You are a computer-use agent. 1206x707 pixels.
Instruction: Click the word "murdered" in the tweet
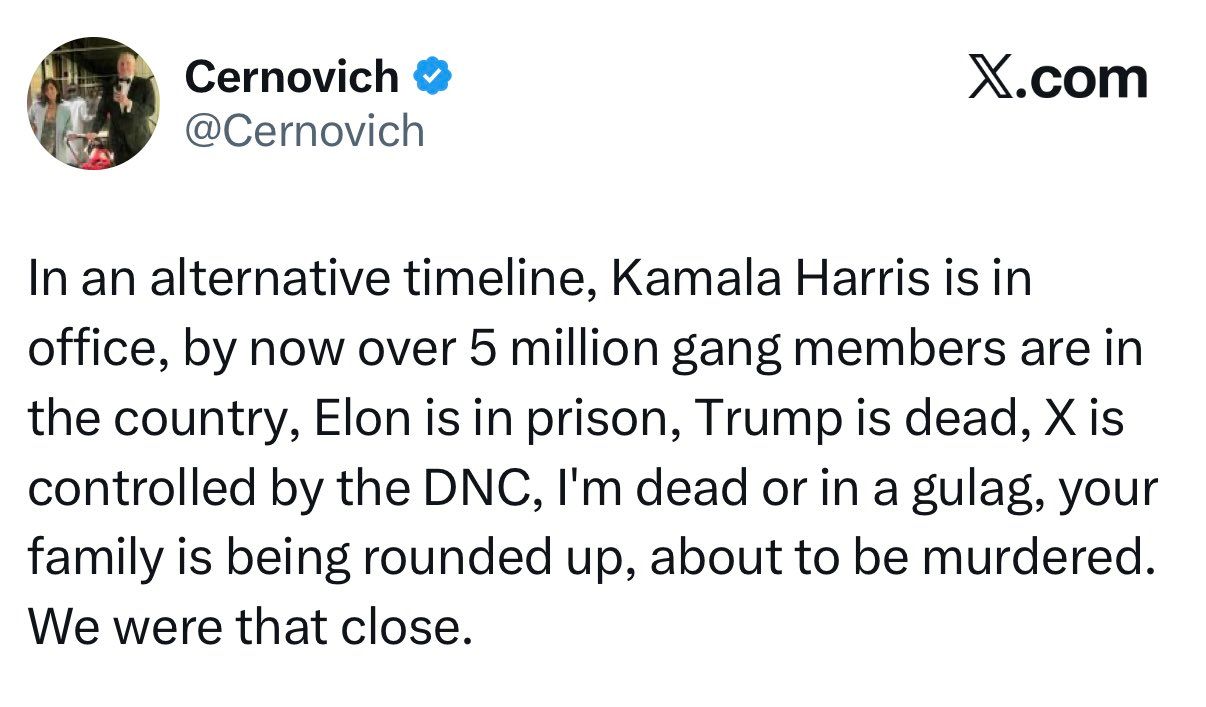(x=1033, y=557)
